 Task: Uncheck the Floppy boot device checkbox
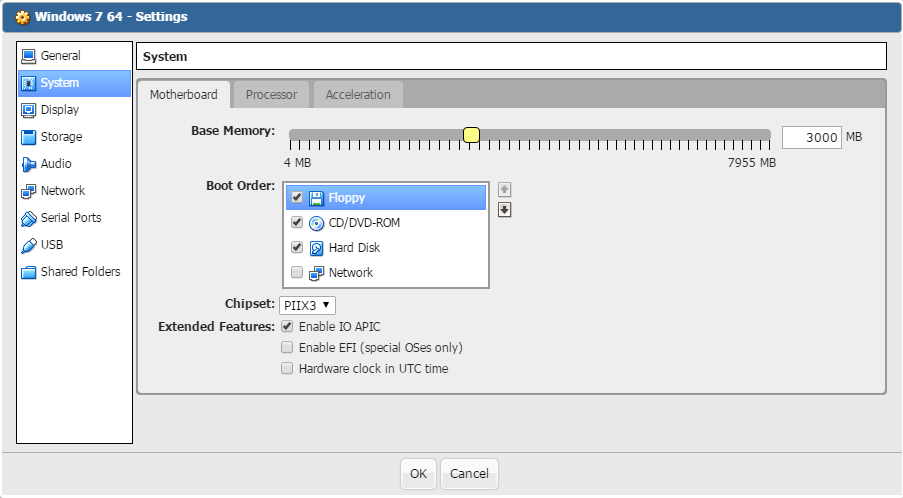(x=297, y=198)
